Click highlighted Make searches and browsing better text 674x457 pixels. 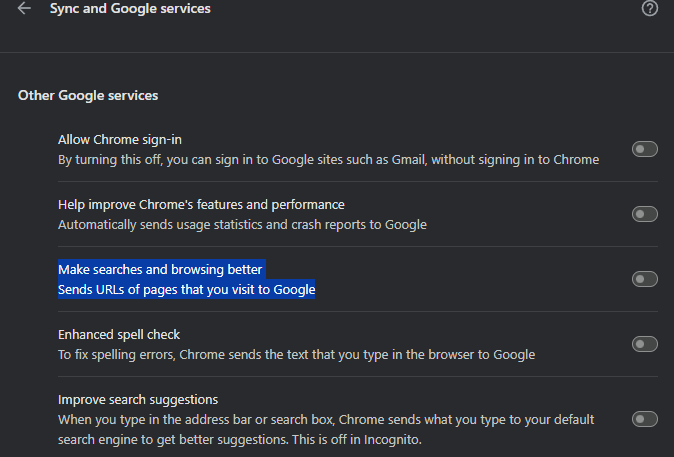[x=160, y=269]
